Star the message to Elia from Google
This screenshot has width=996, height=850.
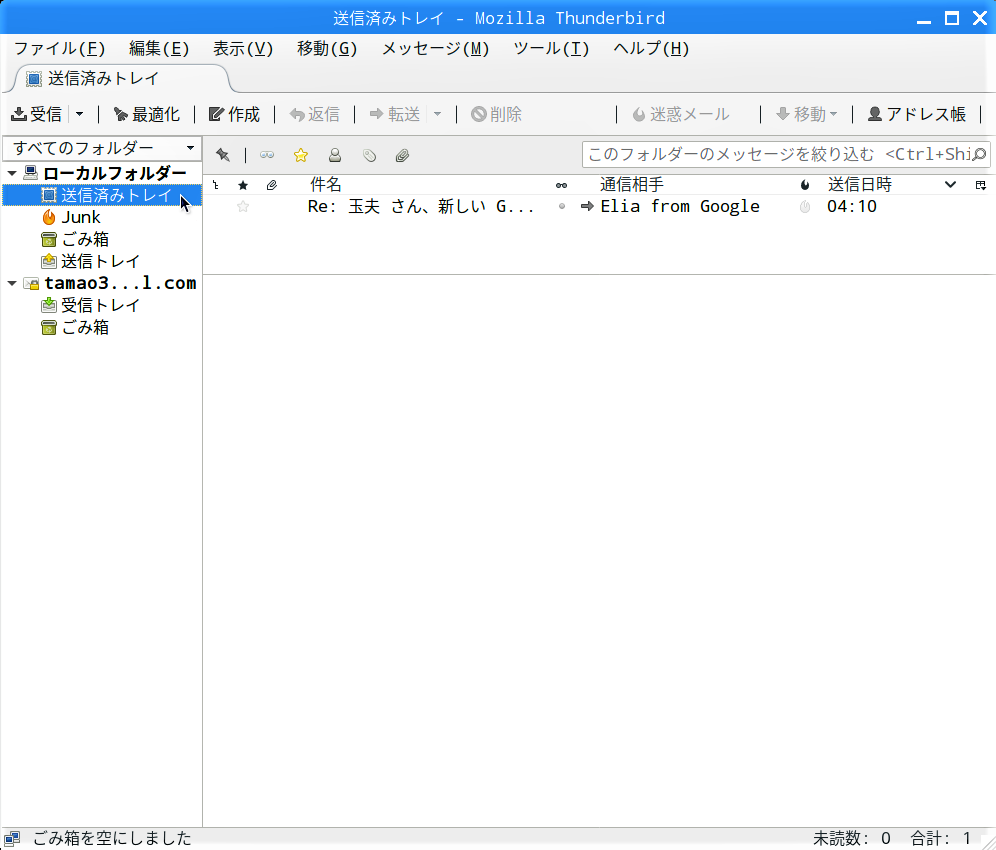[x=243, y=206]
